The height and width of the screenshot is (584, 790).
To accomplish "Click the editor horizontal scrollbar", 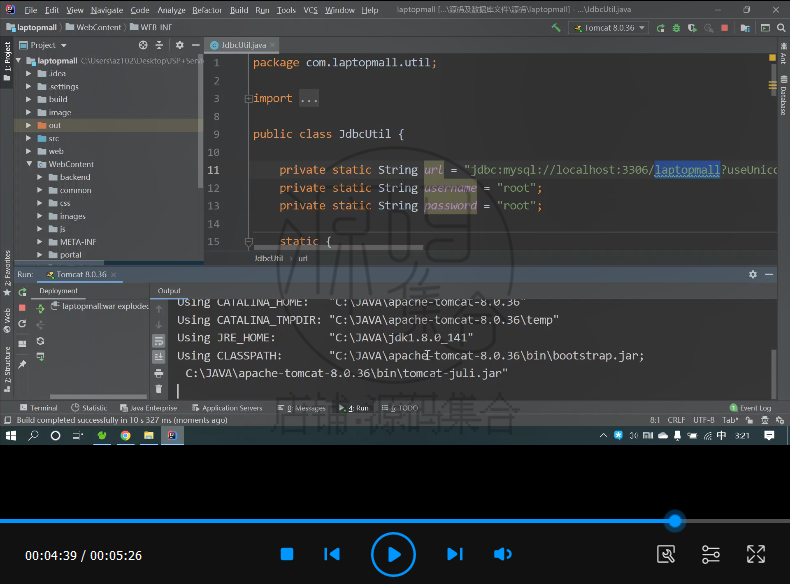I will pyautogui.click(x=339, y=247).
